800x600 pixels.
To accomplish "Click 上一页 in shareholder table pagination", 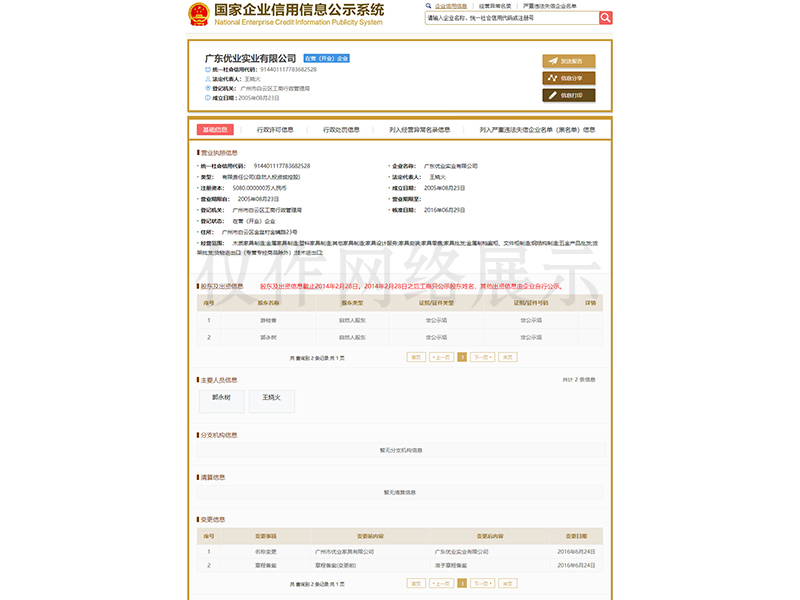I will [441, 357].
